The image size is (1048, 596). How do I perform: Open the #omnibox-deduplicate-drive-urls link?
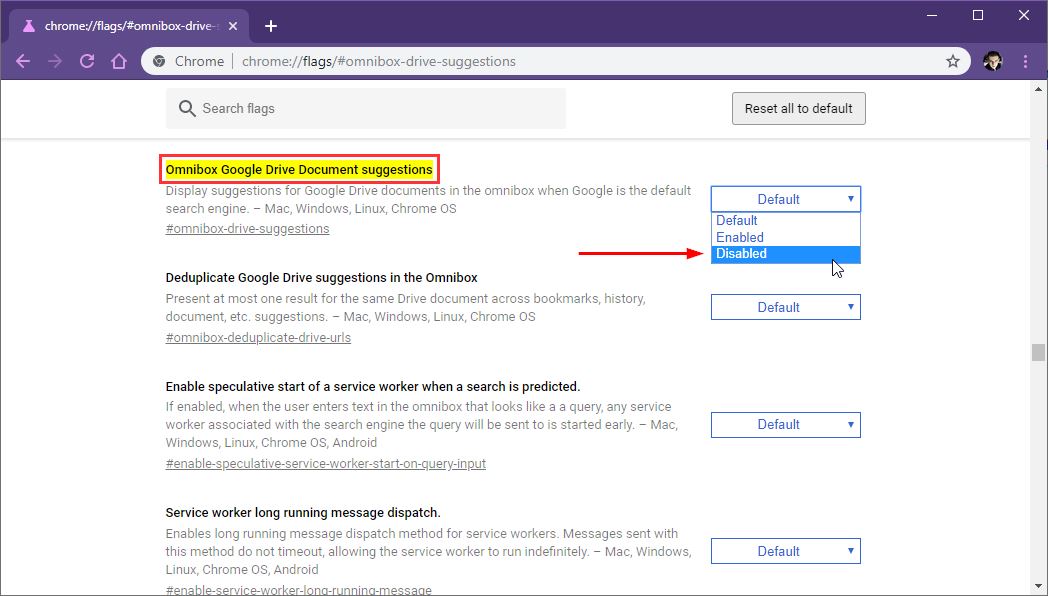coord(258,337)
